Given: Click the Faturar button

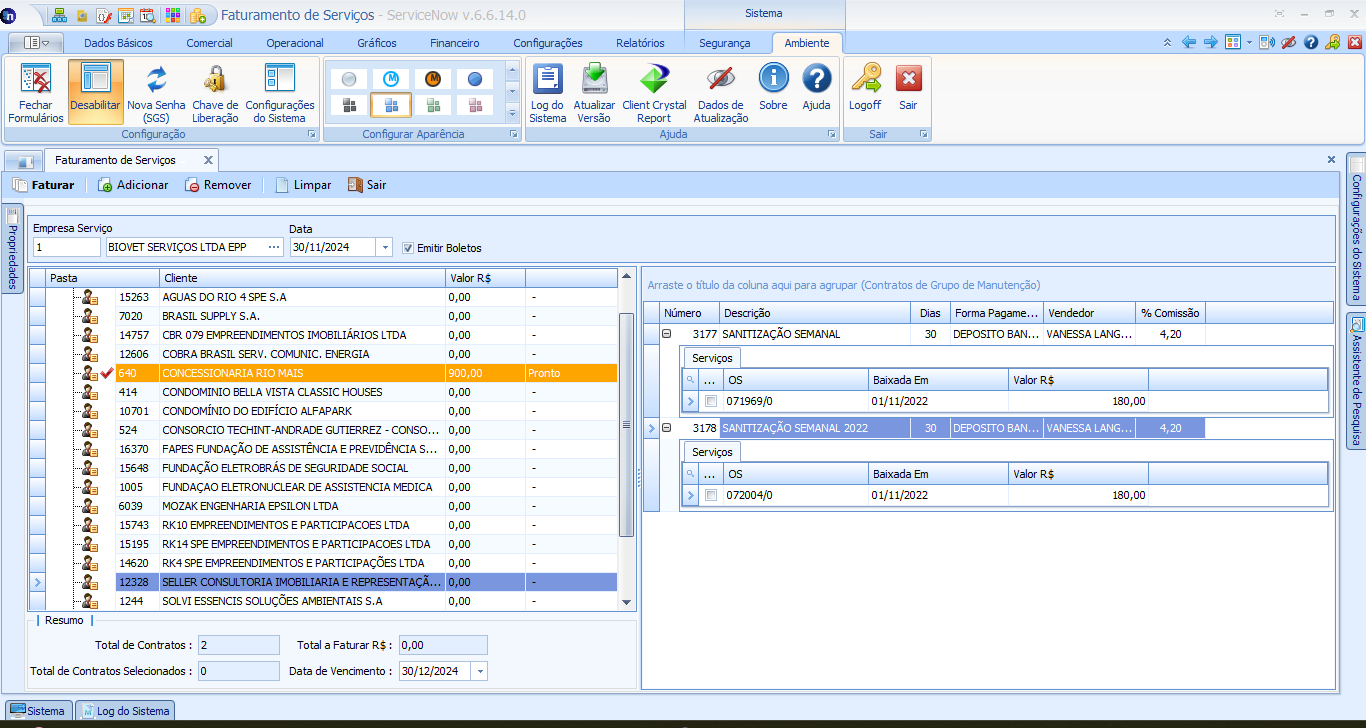Looking at the screenshot, I should click(43, 185).
